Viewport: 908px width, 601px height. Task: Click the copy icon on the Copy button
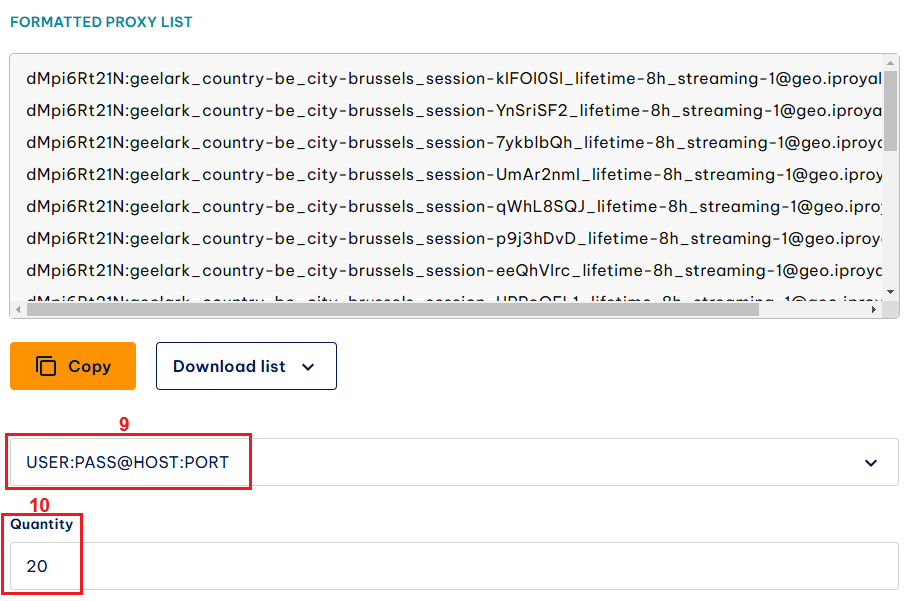[46, 366]
